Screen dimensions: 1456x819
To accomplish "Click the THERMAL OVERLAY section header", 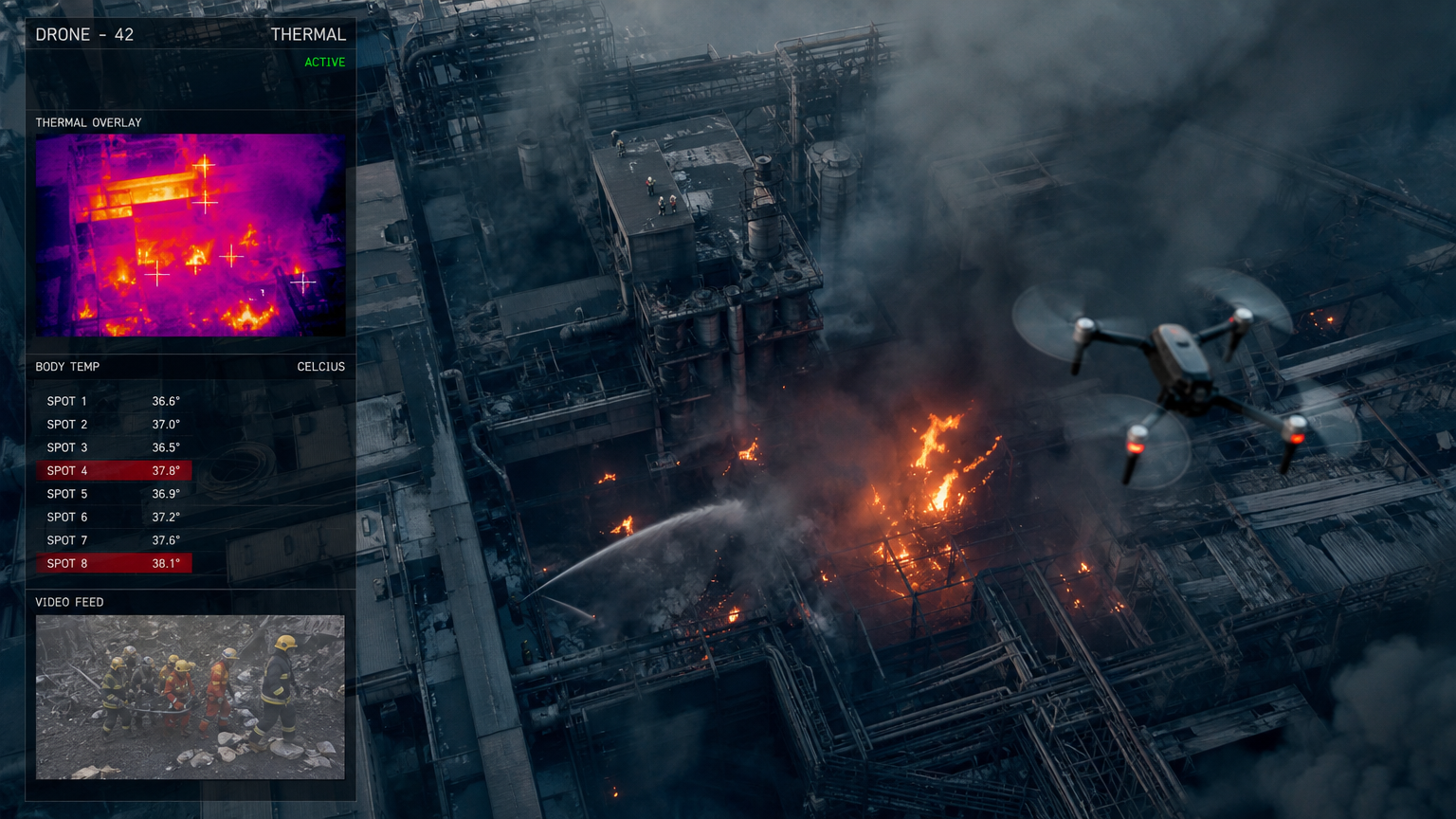I will [88, 122].
